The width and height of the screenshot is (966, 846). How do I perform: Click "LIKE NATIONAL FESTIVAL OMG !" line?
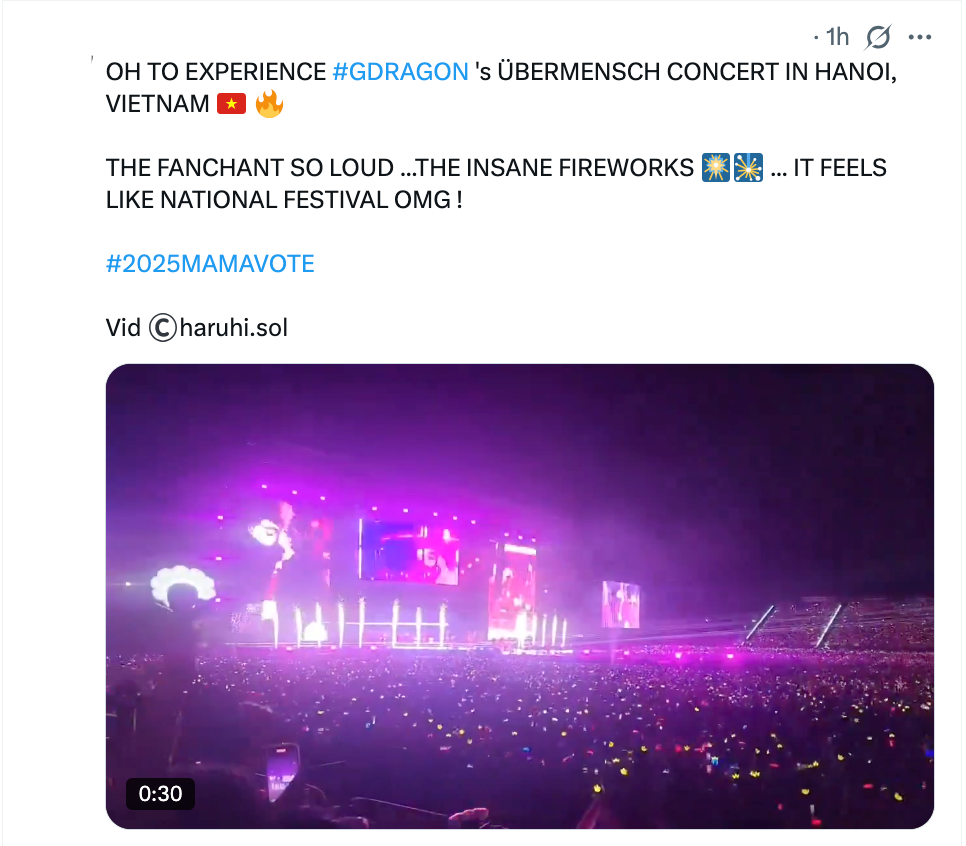tap(284, 200)
